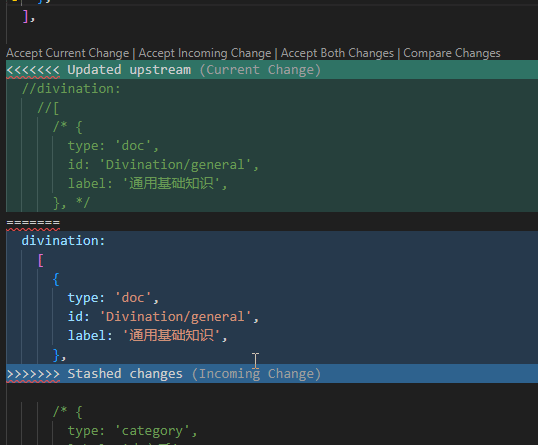Click the '],' closing bracket line at the top
Image resolution: width=538 pixels, height=445 pixels.
[x=29, y=16]
